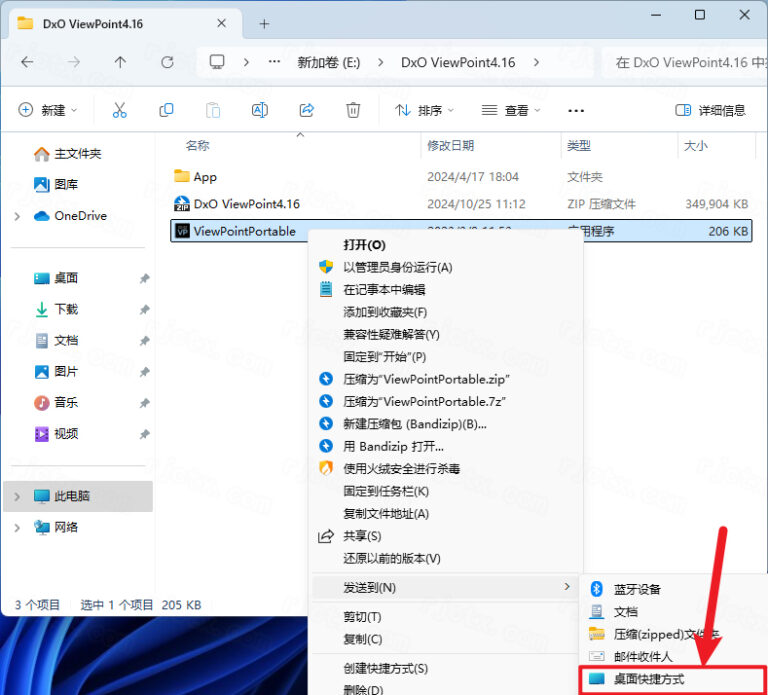Open the 新建 dropdown button
This screenshot has width=768, height=695.
(48, 110)
